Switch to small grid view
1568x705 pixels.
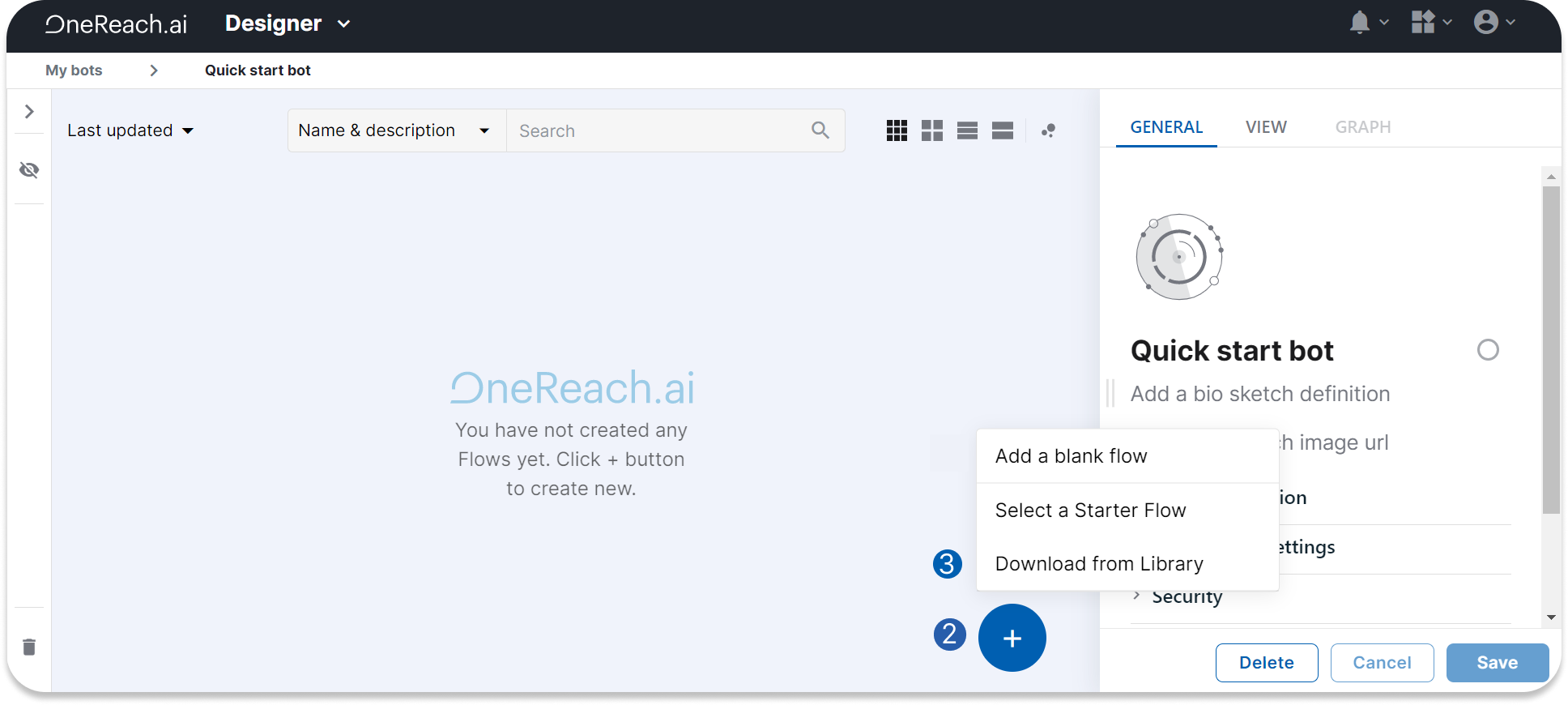[x=897, y=130]
